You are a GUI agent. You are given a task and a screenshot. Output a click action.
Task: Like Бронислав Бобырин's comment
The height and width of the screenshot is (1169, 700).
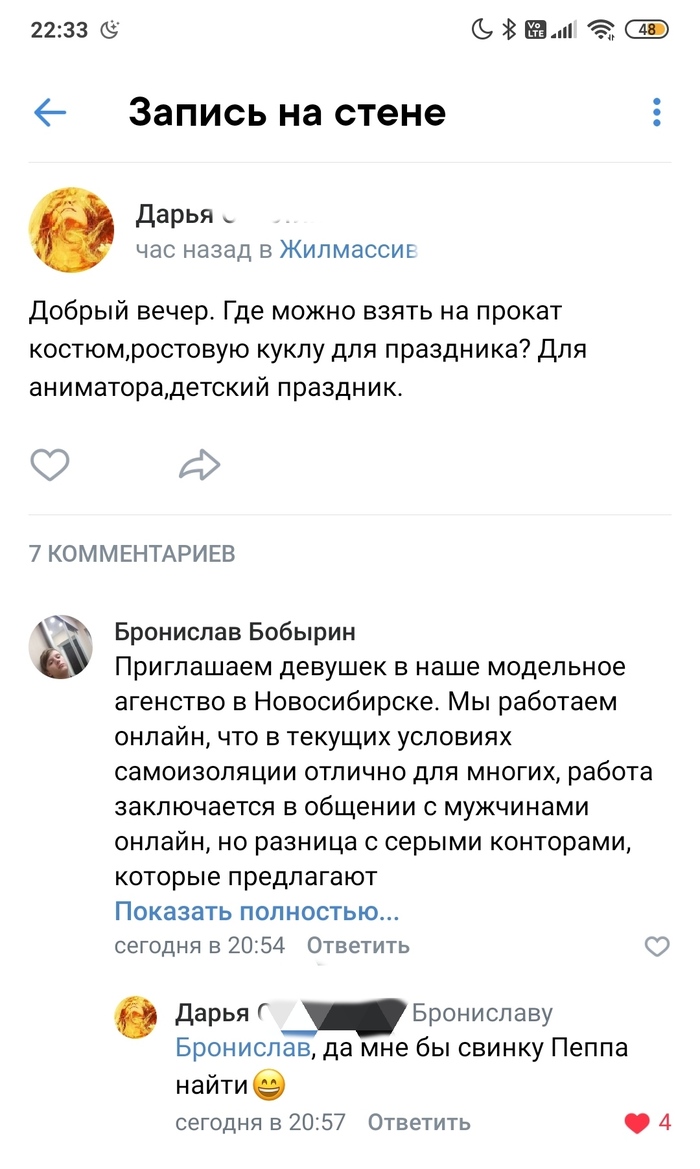click(656, 946)
